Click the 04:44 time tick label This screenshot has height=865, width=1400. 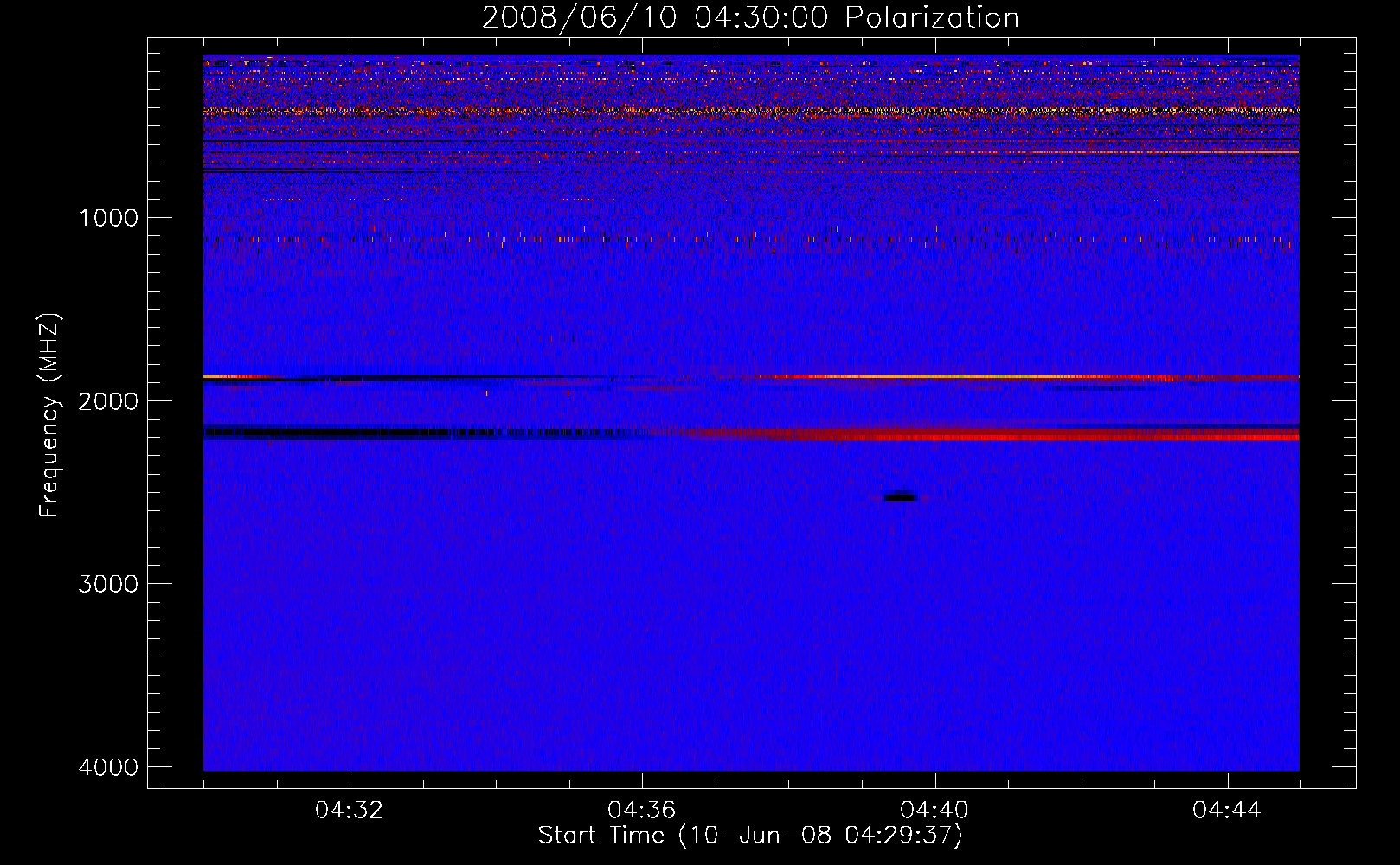click(x=1227, y=811)
